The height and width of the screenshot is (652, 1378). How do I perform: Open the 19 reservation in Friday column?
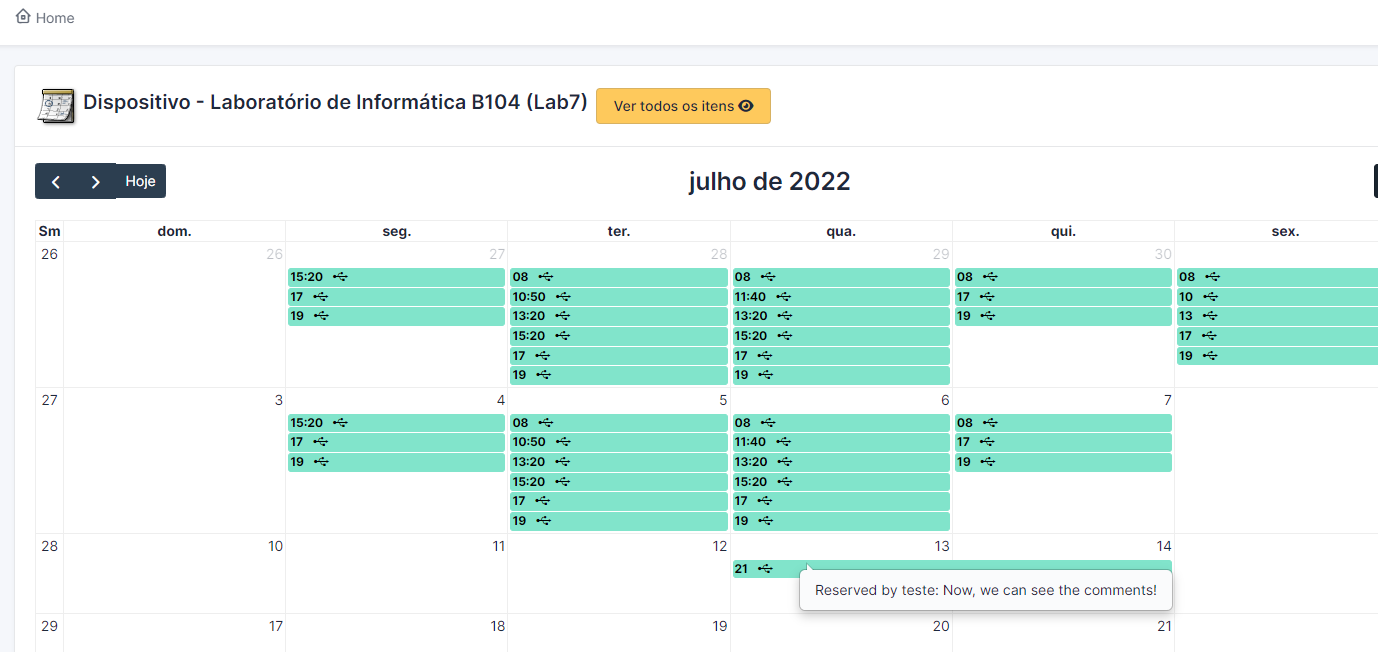(1277, 356)
